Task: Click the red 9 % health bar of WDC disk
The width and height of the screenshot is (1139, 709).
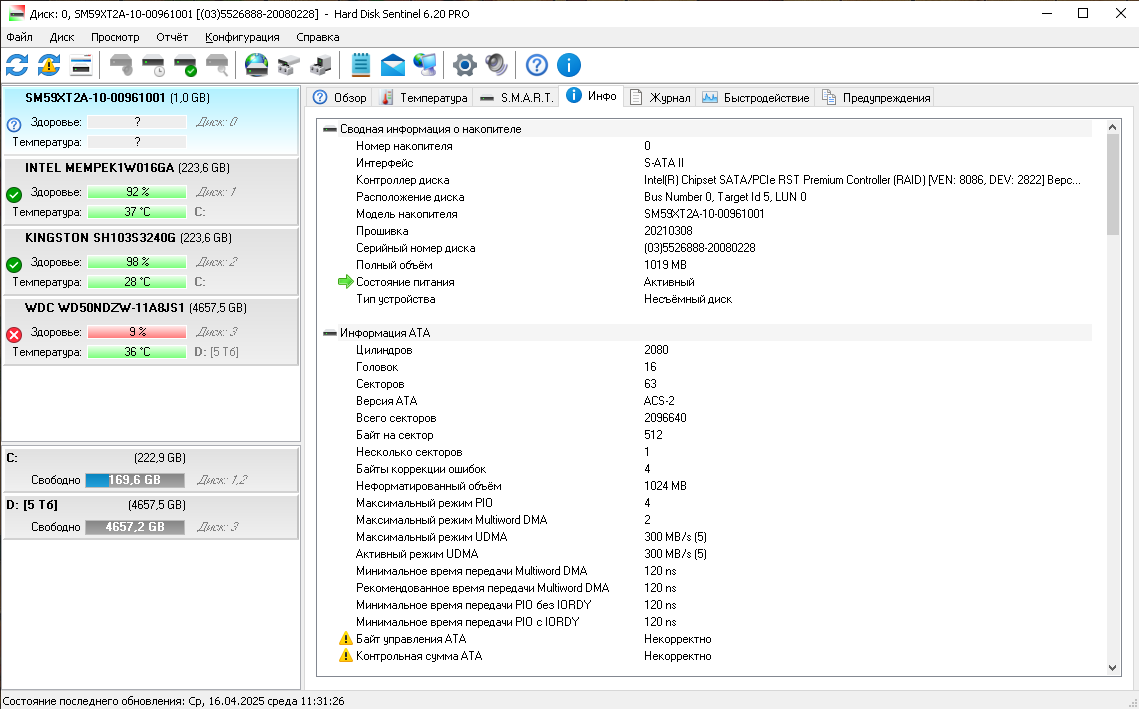Action: 137,332
